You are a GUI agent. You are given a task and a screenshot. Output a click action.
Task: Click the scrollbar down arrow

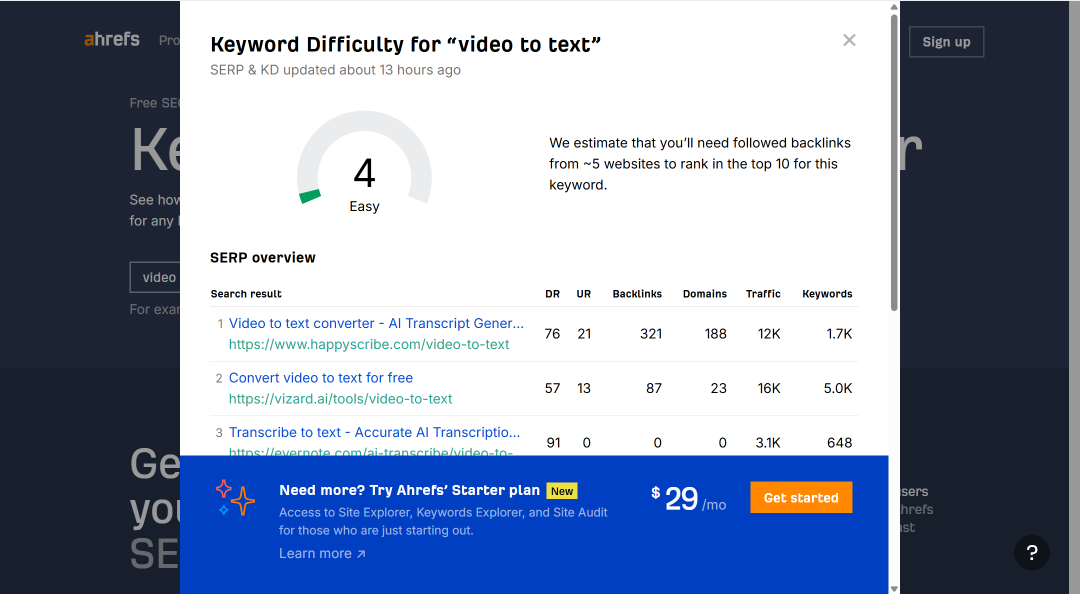pyautogui.click(x=894, y=588)
